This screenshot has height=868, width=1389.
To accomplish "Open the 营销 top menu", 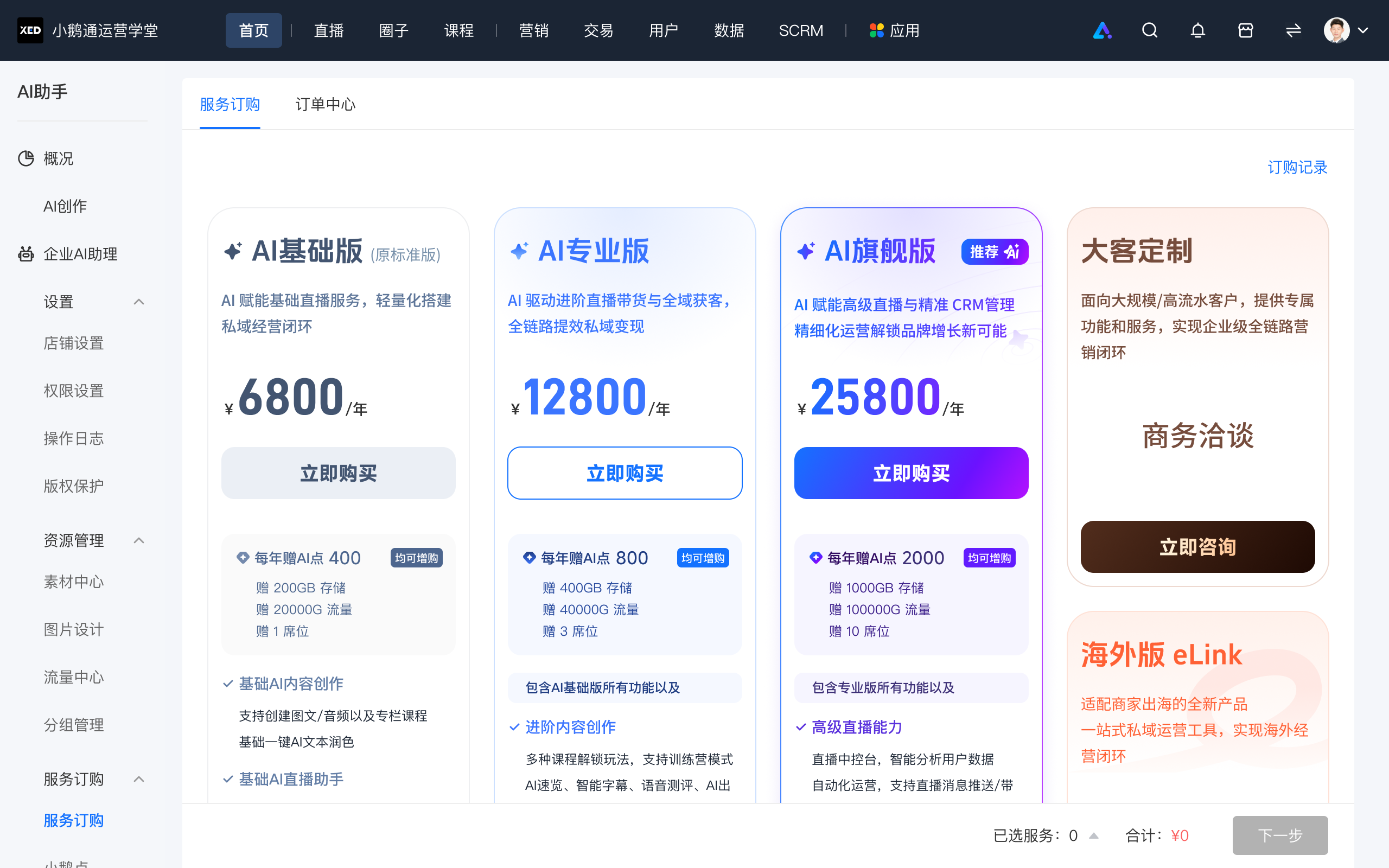I will [x=534, y=30].
